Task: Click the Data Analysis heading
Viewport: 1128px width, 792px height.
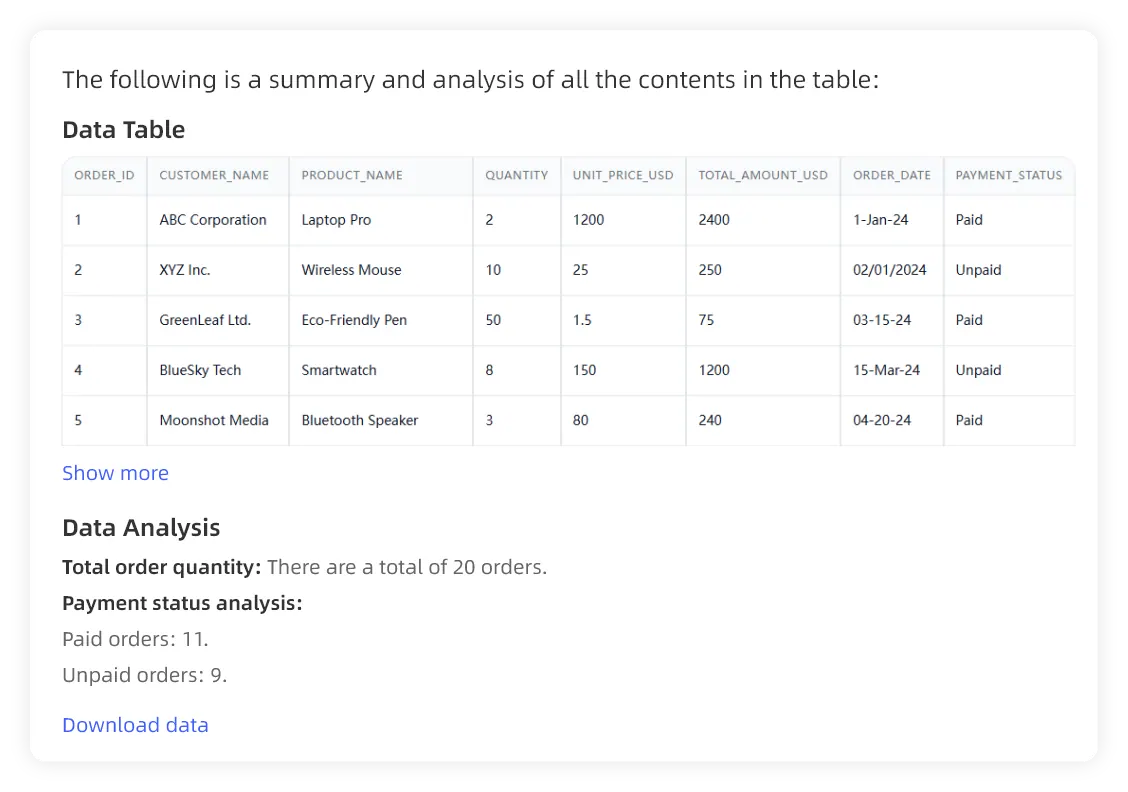Action: 141,528
